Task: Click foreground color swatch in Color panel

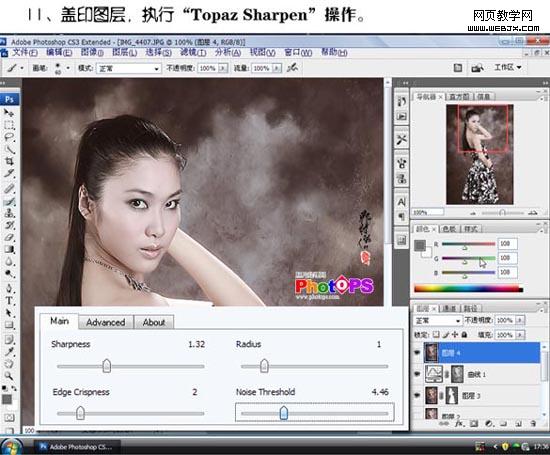Action: pos(420,246)
